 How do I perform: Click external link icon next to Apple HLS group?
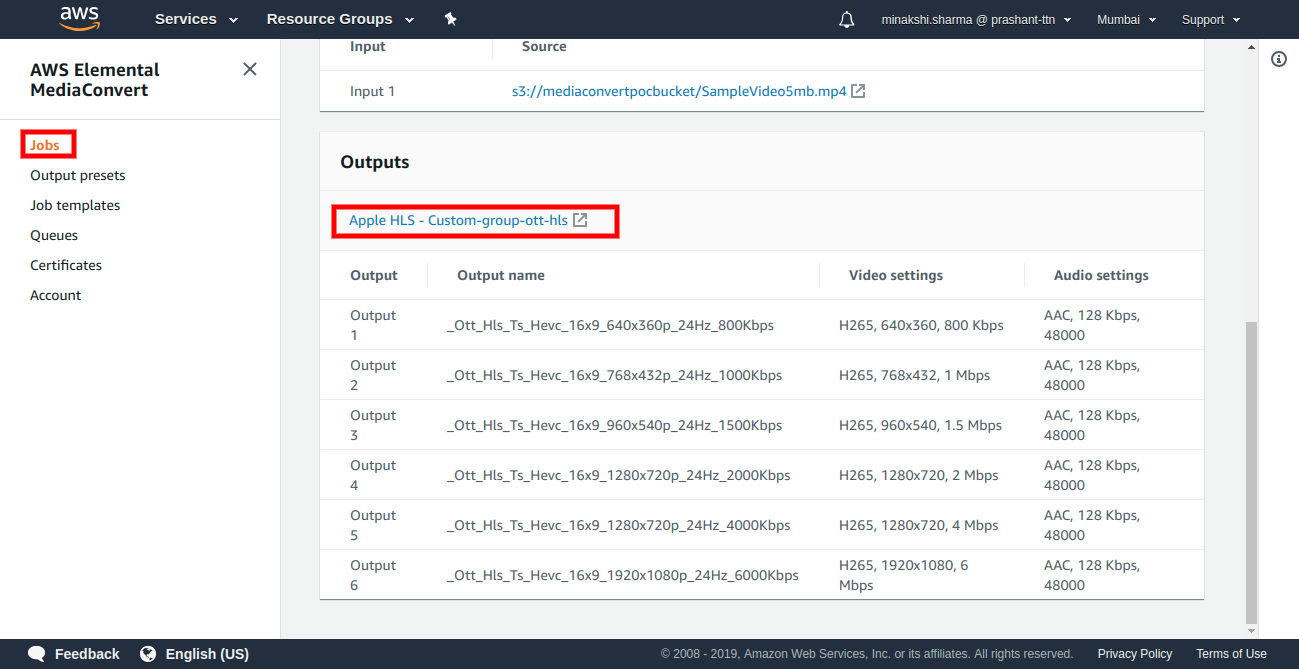580,220
